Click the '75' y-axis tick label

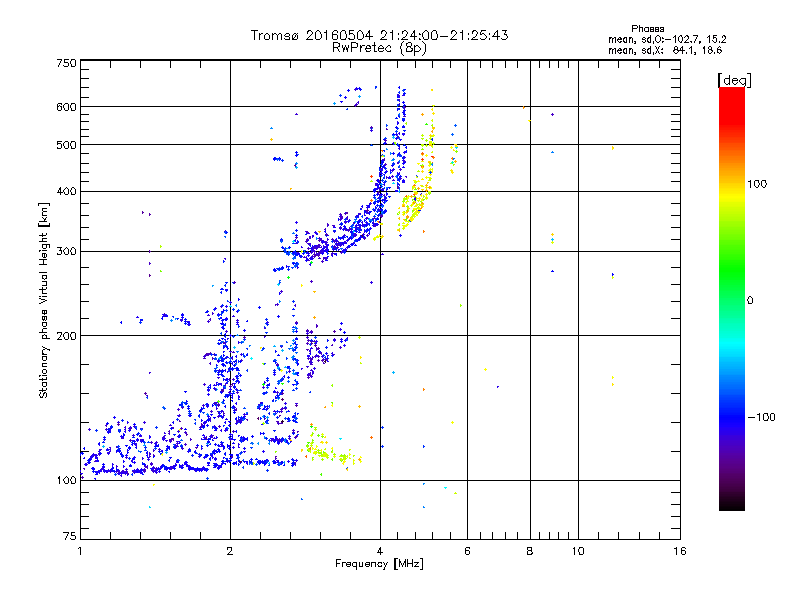(70, 536)
